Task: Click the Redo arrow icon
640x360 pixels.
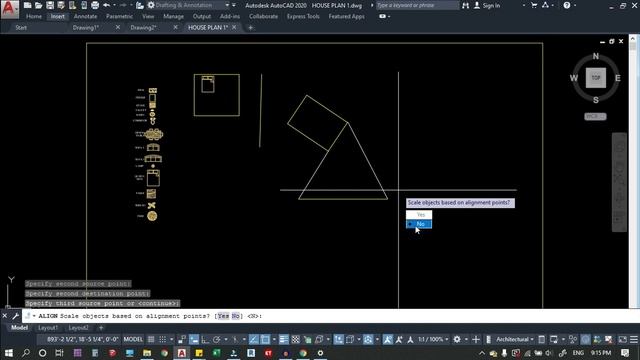Action: [122, 5]
